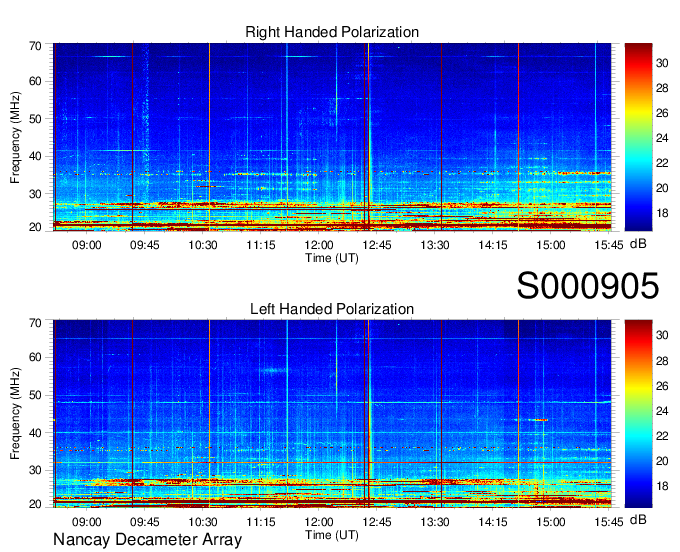Image resolution: width=680 pixels, height=552 pixels.
Task: Click the 15:45 time tick of Left Handed plot
Action: tap(609, 522)
